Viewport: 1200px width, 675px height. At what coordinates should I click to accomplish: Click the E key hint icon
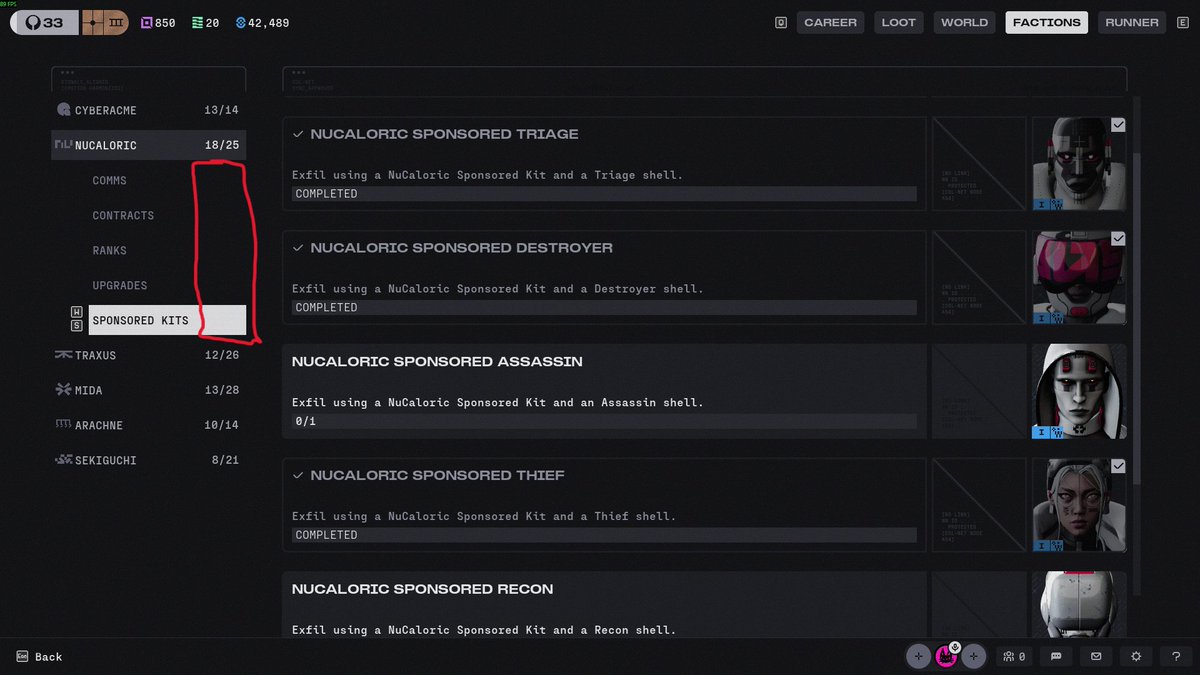tap(1184, 22)
